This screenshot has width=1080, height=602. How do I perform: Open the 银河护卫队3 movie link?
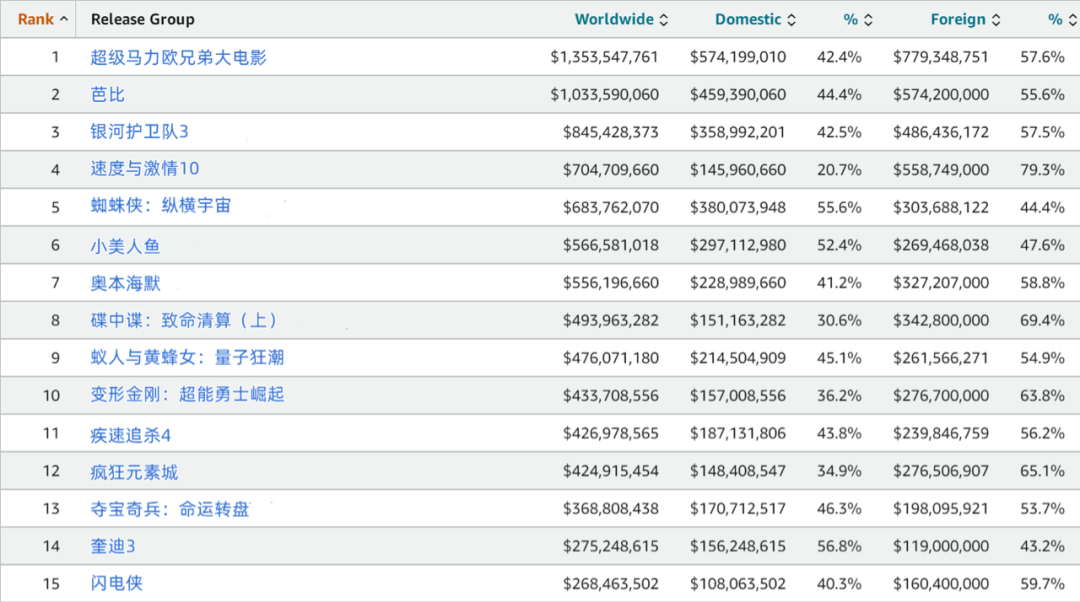[139, 132]
